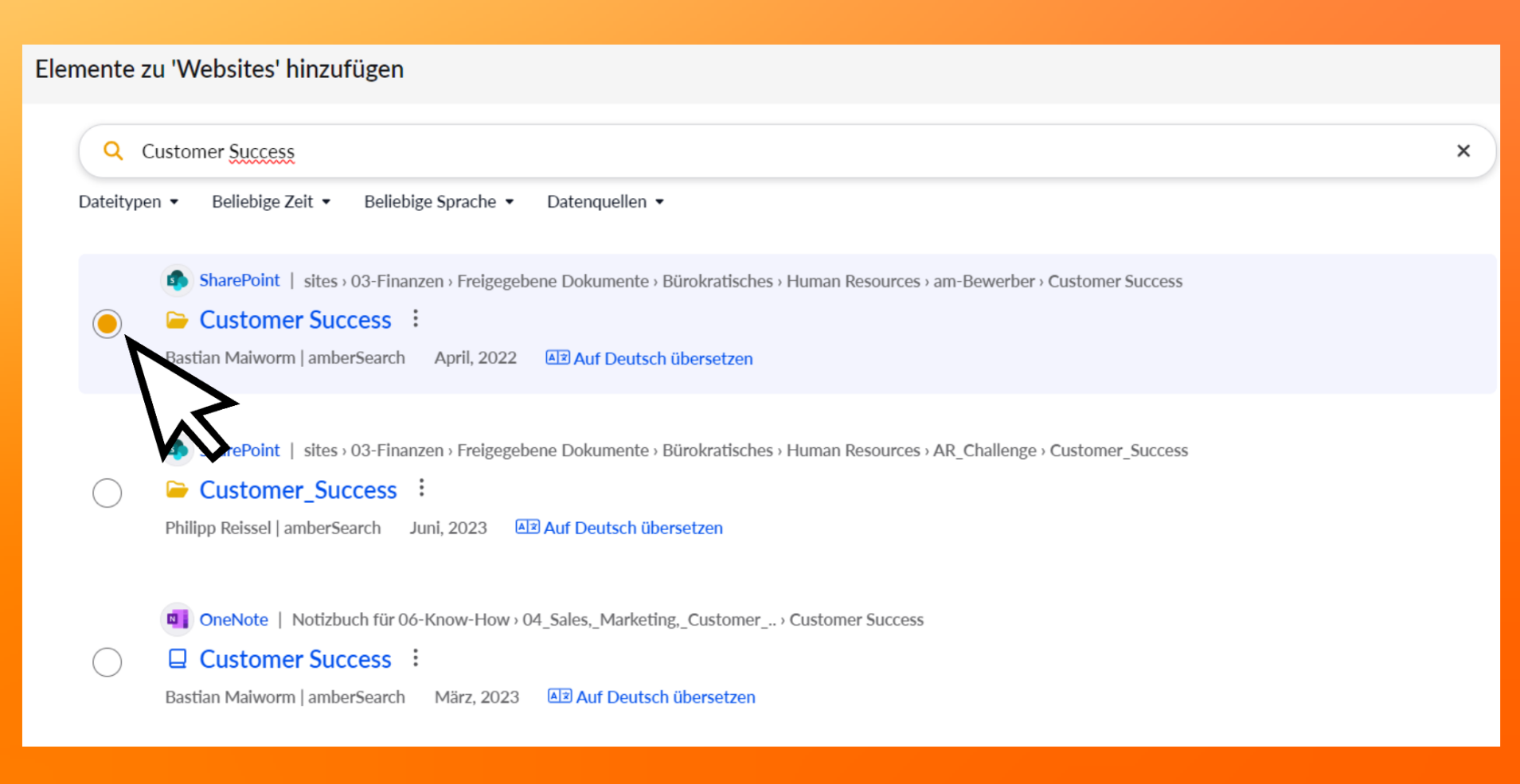Image resolution: width=1520 pixels, height=784 pixels.
Task: Open the Customer_Success folder link
Action: tap(298, 490)
